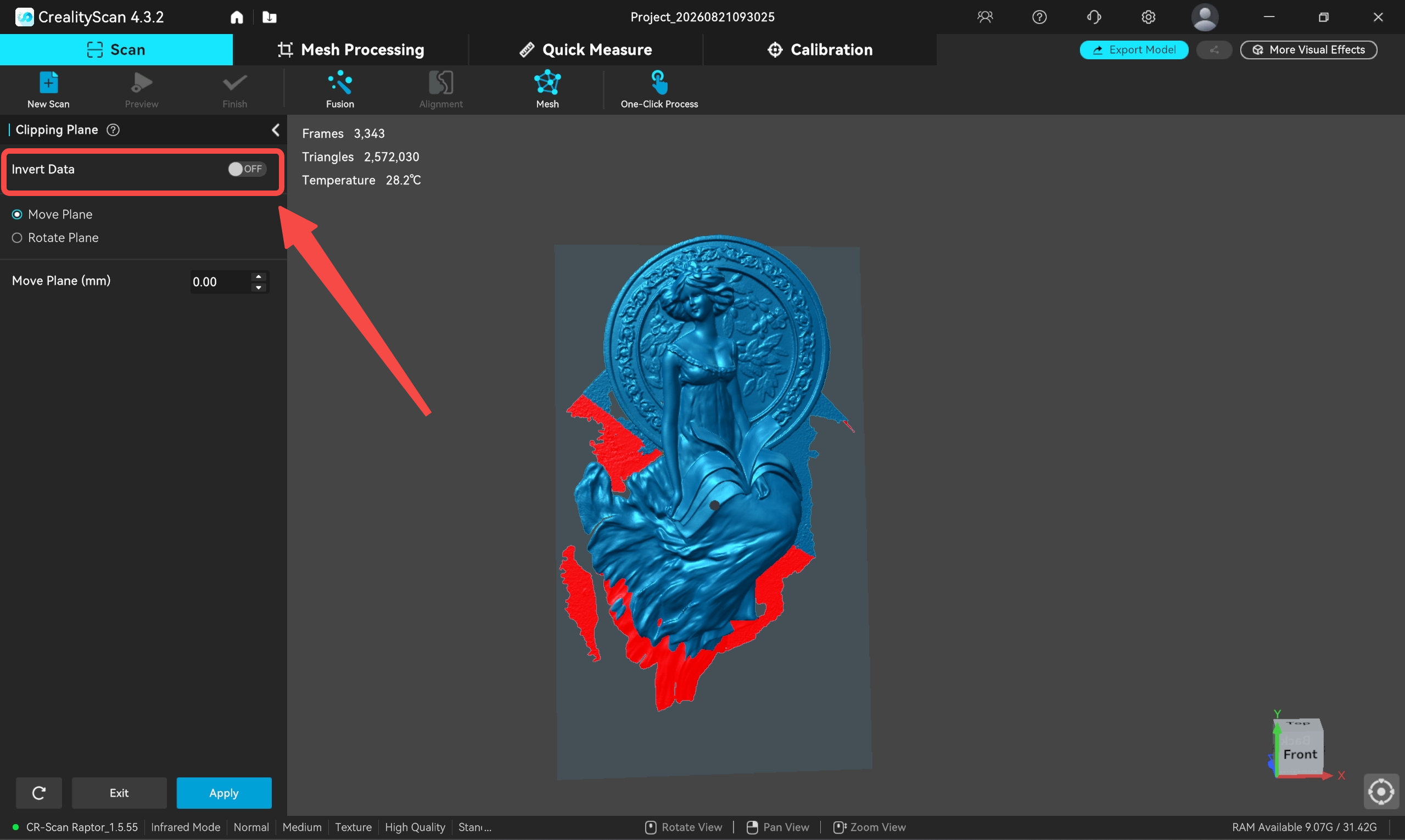Open More Visual Effects
The height and width of the screenshot is (840, 1405).
1308,50
